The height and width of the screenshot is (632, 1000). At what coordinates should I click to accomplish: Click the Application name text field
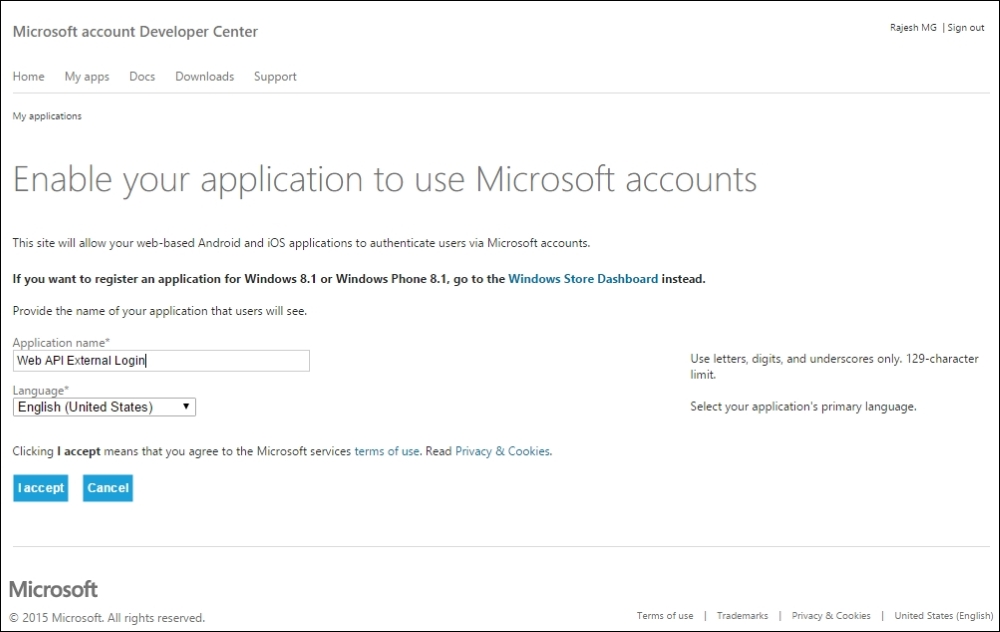tap(161, 361)
